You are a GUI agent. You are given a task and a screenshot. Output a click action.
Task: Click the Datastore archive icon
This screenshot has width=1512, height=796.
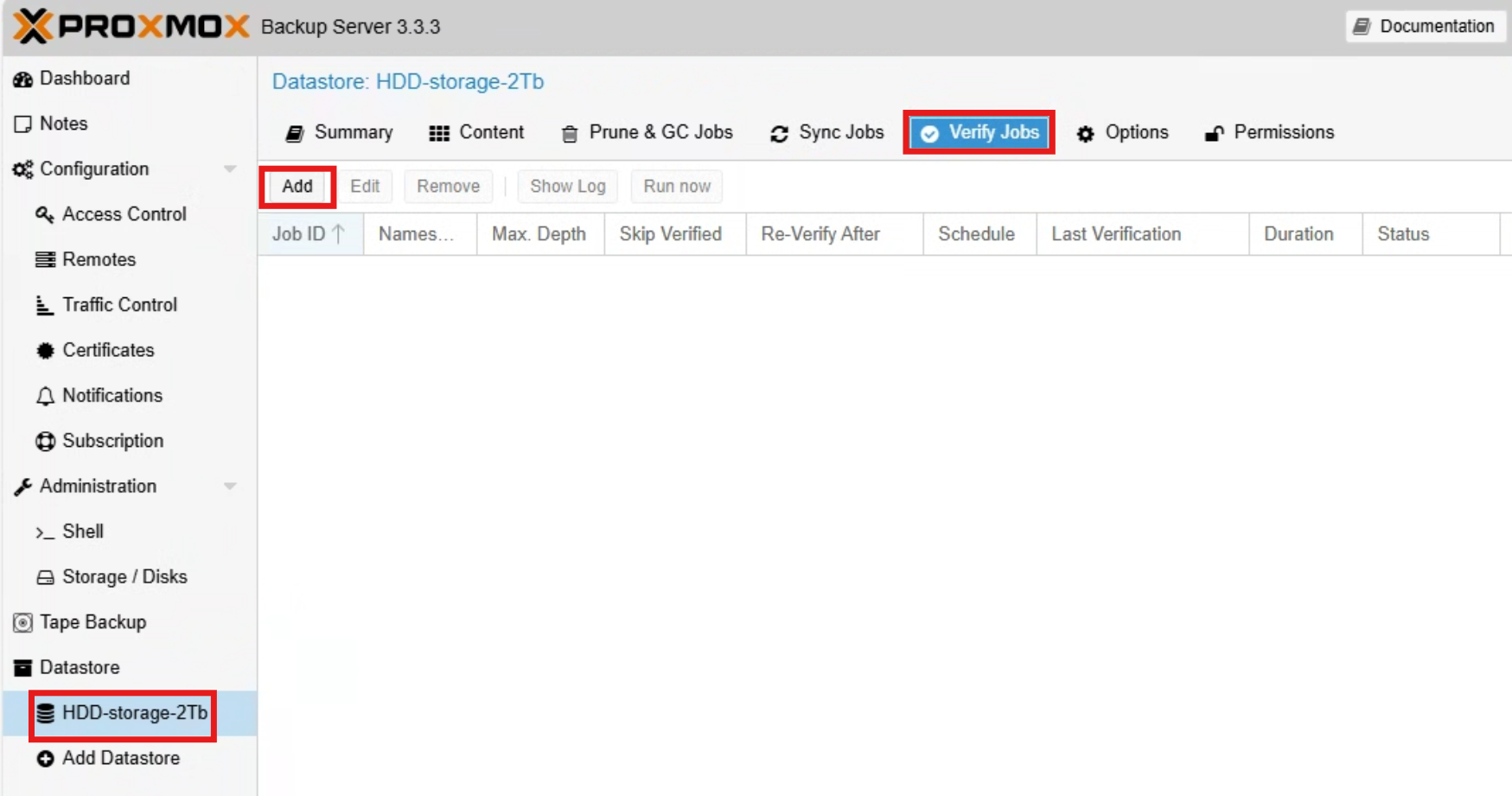tap(23, 668)
